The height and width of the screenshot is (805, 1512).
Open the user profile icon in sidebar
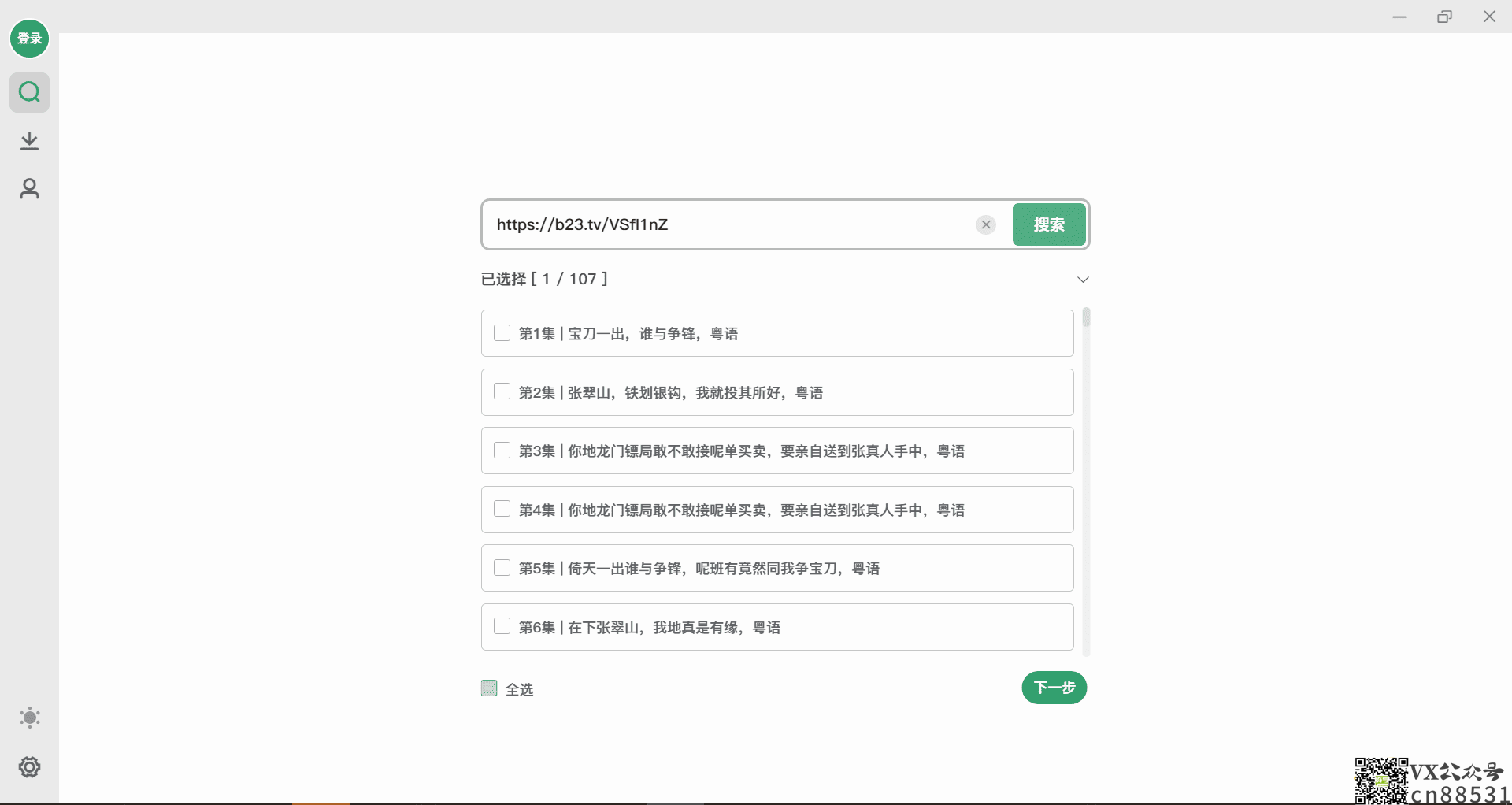point(29,189)
